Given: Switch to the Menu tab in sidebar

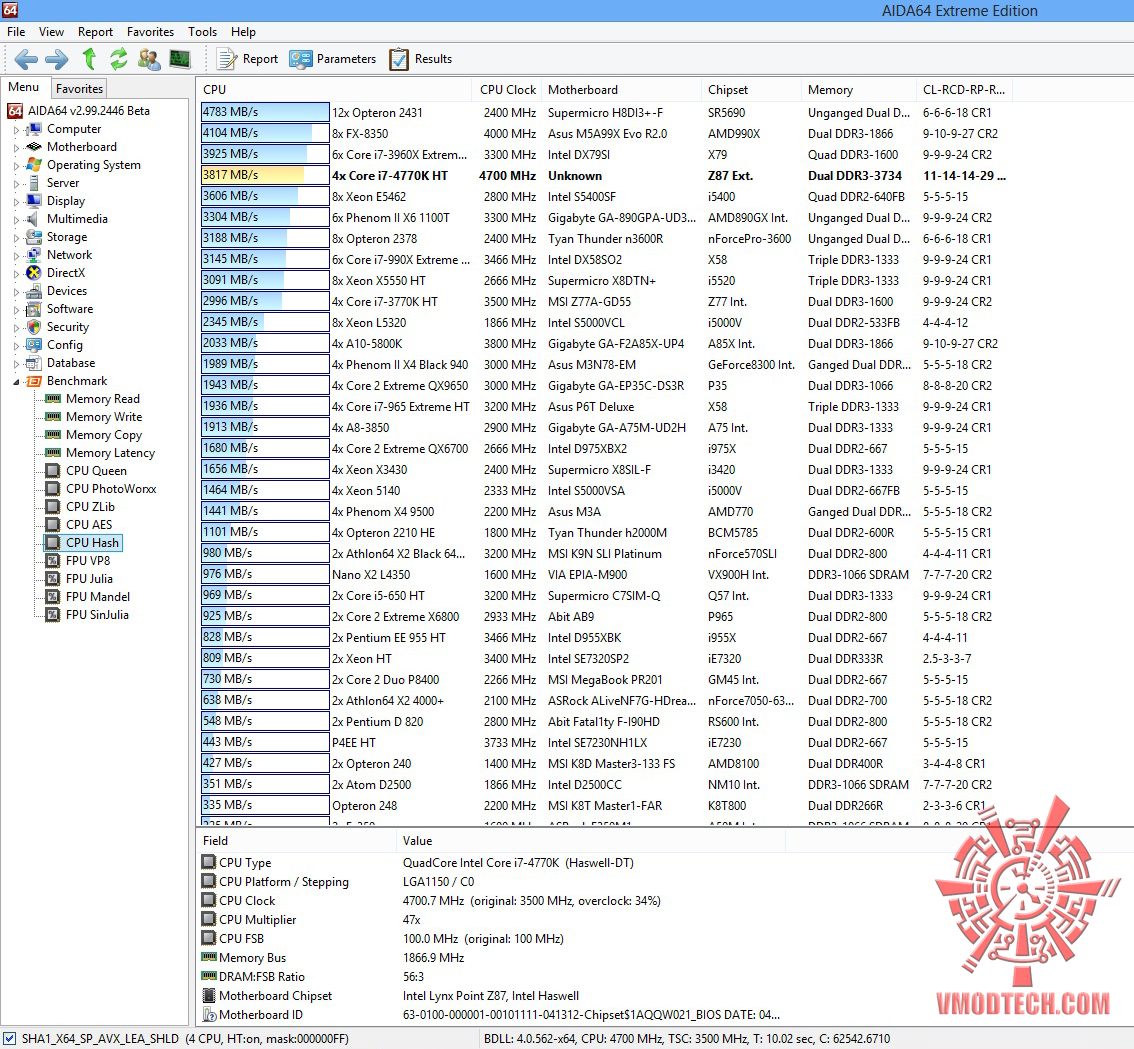Looking at the screenshot, I should (24, 87).
